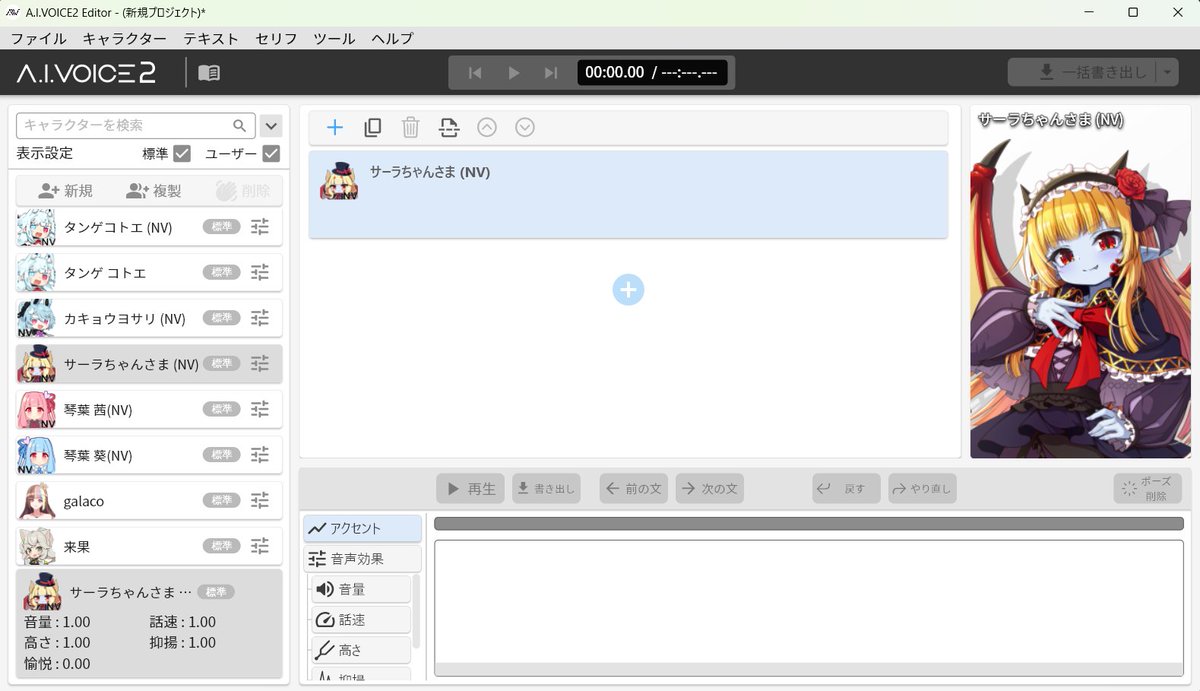Click the 削除 character button

point(242,191)
